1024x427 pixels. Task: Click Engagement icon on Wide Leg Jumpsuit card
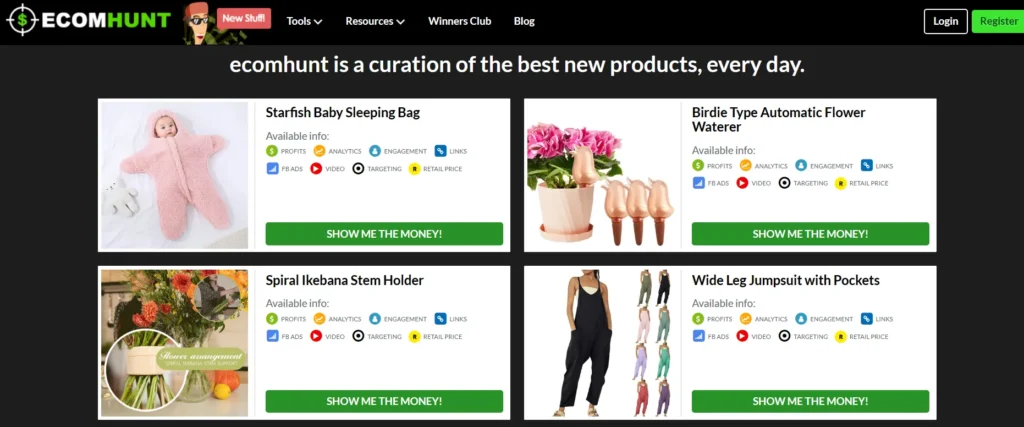[x=801, y=319]
